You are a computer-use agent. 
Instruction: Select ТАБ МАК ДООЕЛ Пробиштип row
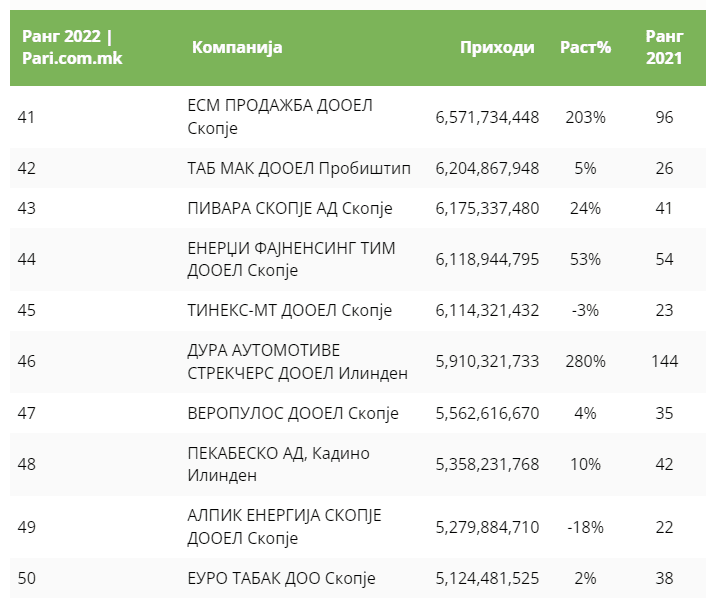[x=299, y=168]
